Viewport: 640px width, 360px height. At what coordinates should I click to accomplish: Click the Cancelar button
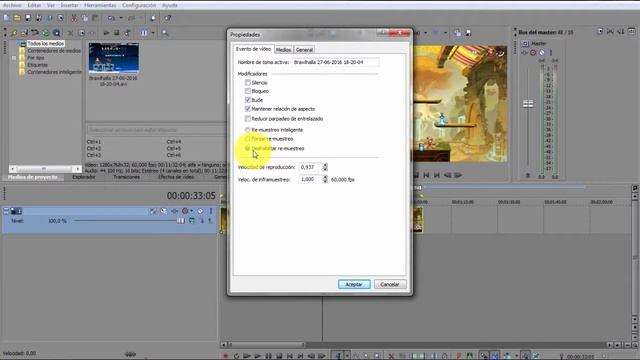coord(390,284)
